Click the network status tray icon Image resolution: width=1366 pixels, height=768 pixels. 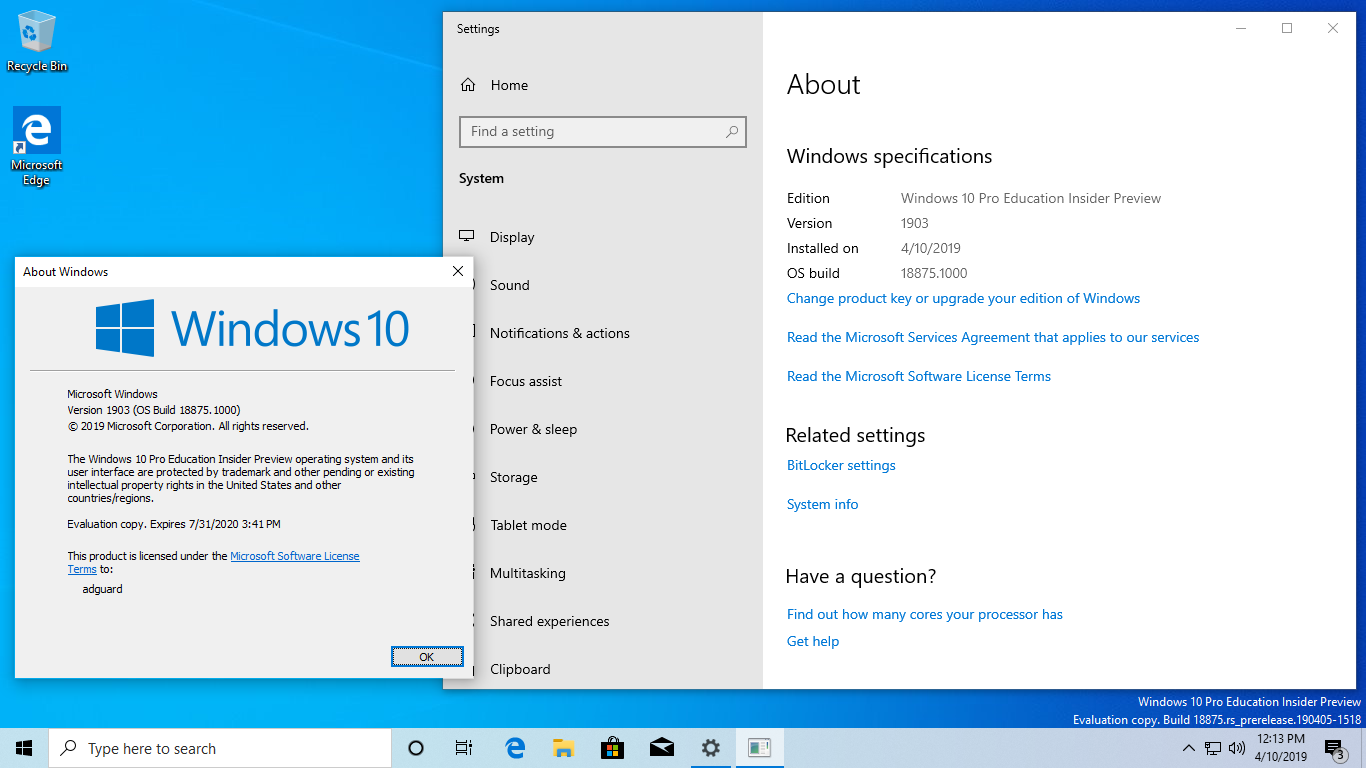click(x=1213, y=748)
